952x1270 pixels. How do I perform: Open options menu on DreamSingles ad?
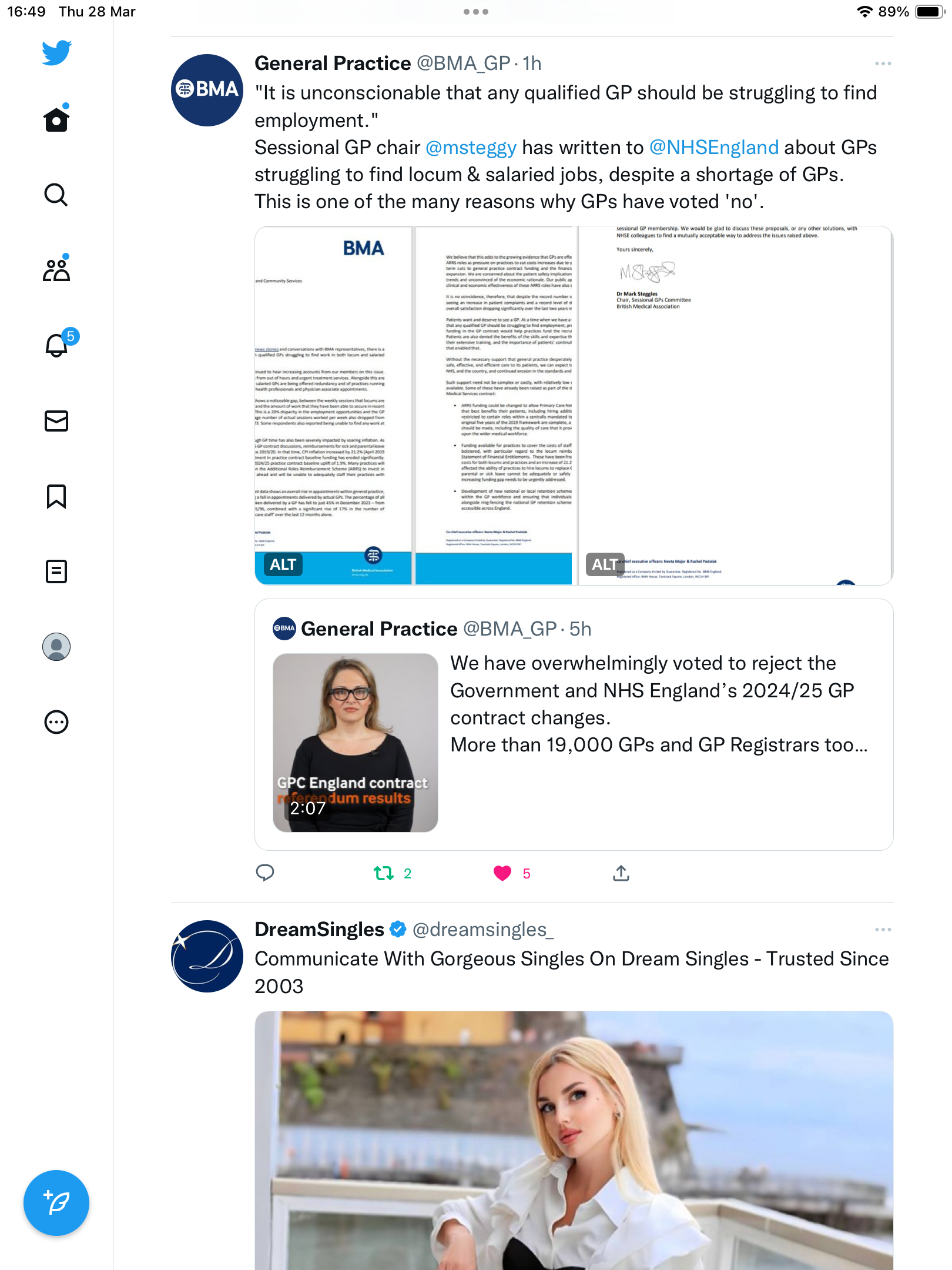pyautogui.click(x=883, y=930)
